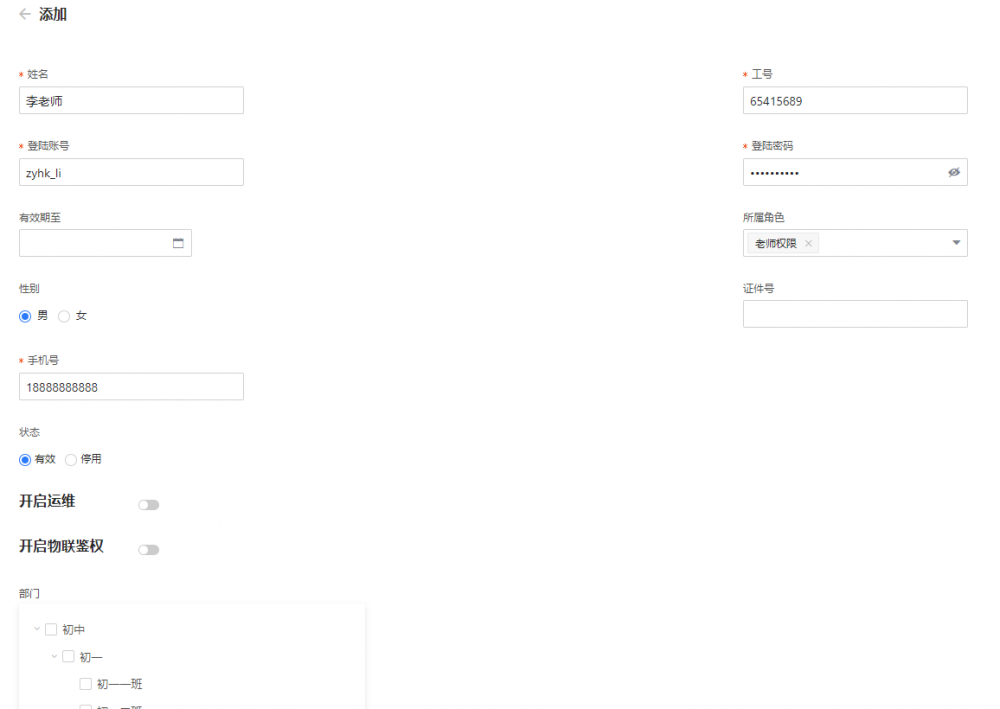1000x709 pixels.
Task: Click the back arrow beside 添加
Action: point(25,15)
